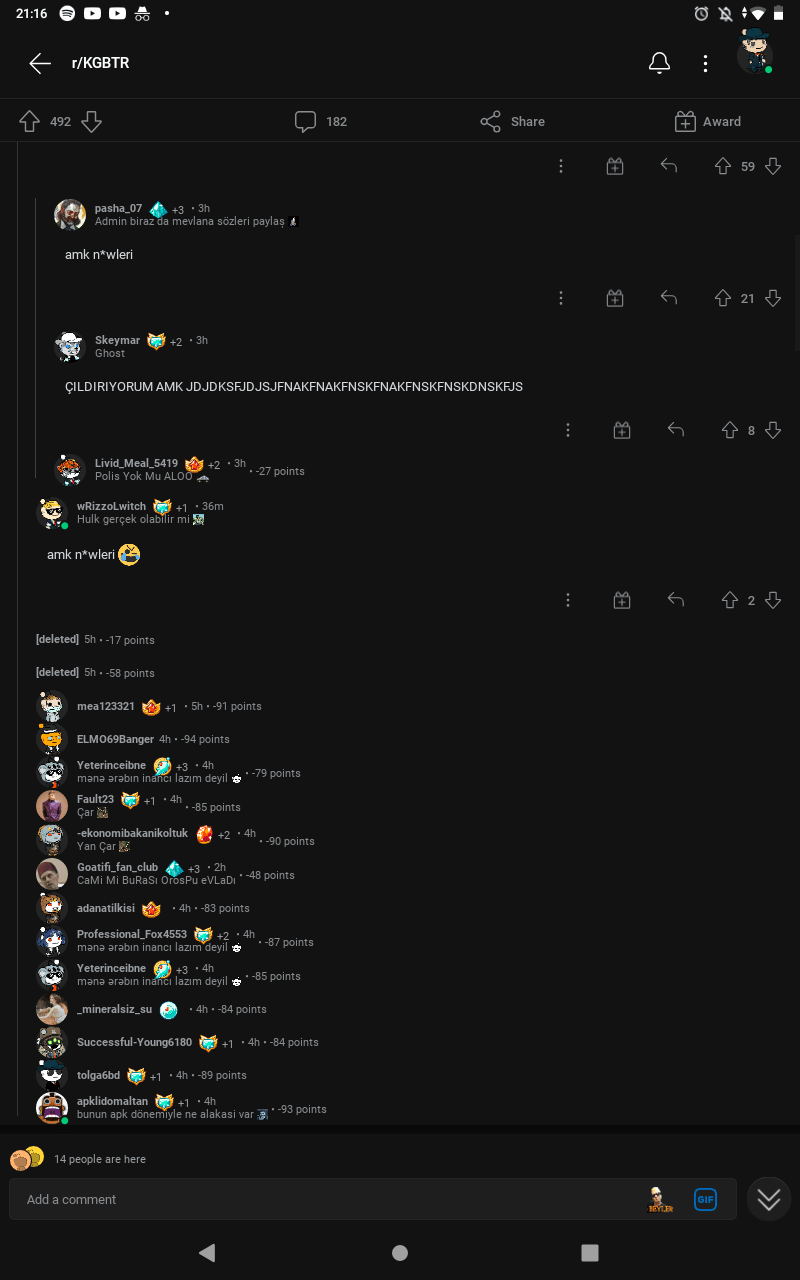Open options menu on wRizzoLwitch's comment
This screenshot has width=800, height=1280.
click(568, 600)
